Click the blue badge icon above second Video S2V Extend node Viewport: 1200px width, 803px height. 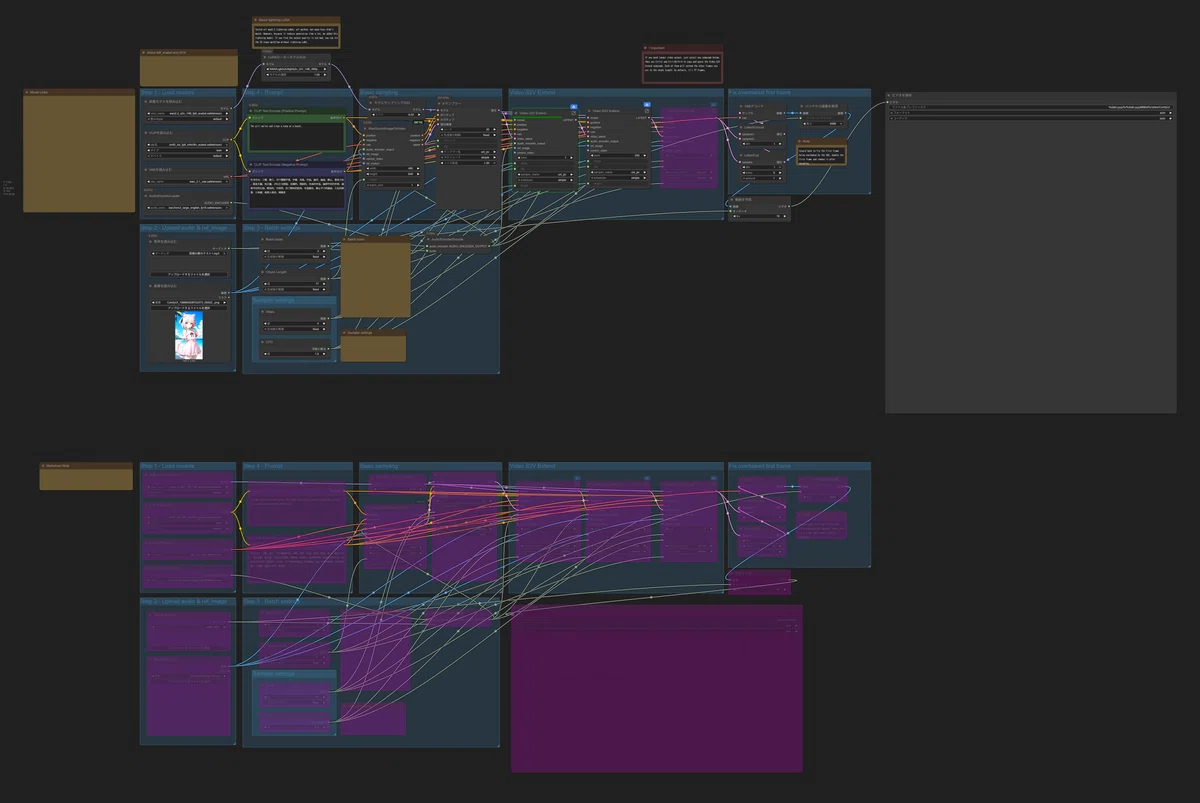pyautogui.click(x=647, y=104)
